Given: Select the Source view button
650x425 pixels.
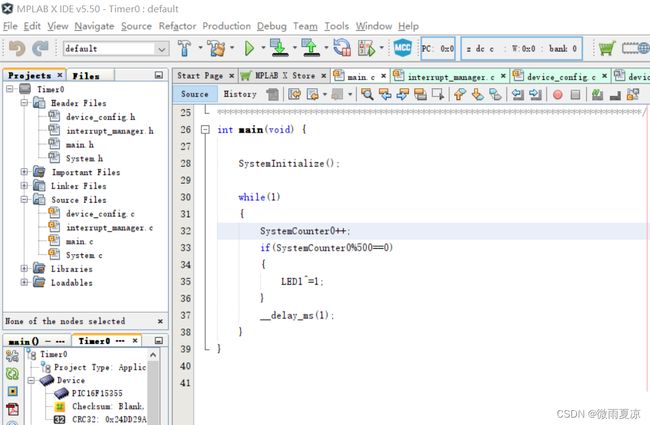Looking at the screenshot, I should pos(194,94).
